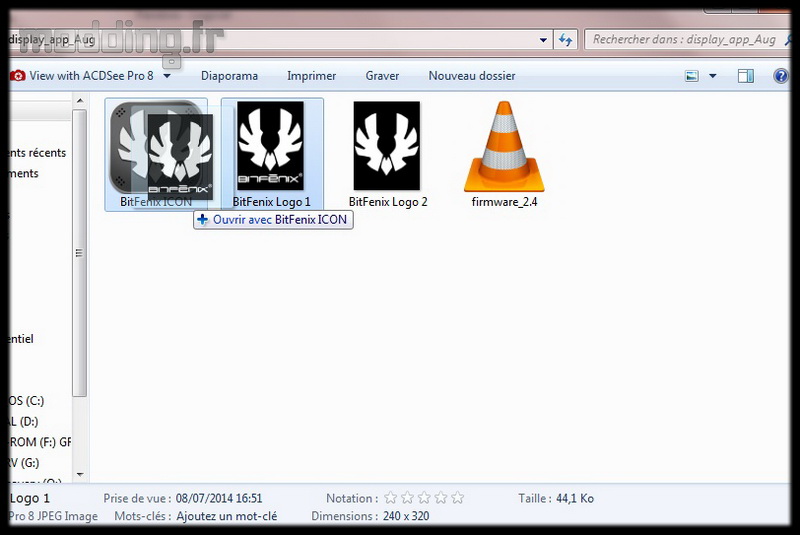Rate with the first Notation star
The height and width of the screenshot is (535, 800).
pyautogui.click(x=390, y=497)
